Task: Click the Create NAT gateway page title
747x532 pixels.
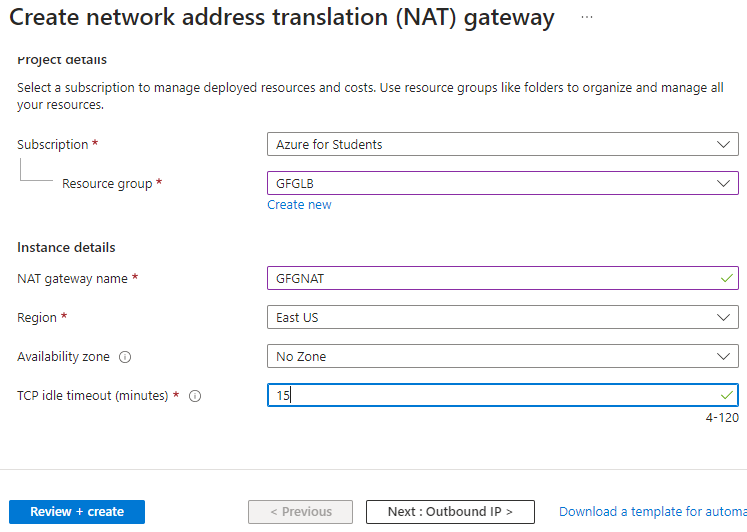Action: (281, 18)
